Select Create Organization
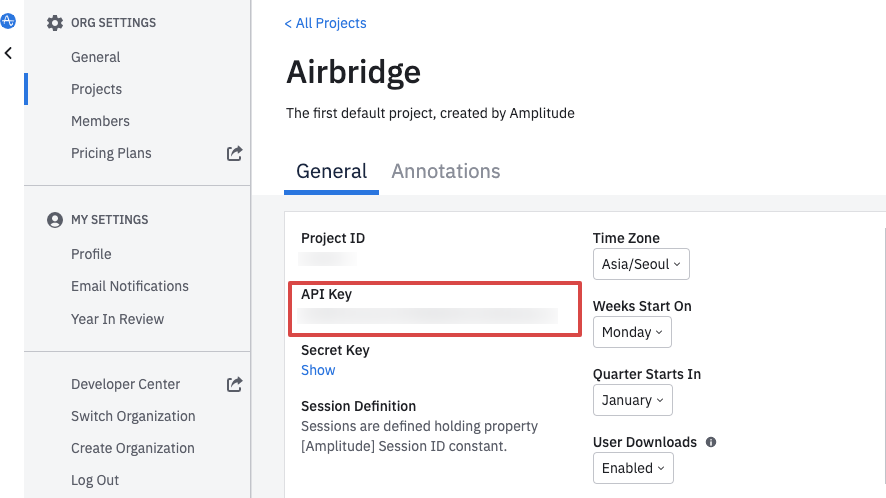This screenshot has width=886, height=498. point(133,448)
